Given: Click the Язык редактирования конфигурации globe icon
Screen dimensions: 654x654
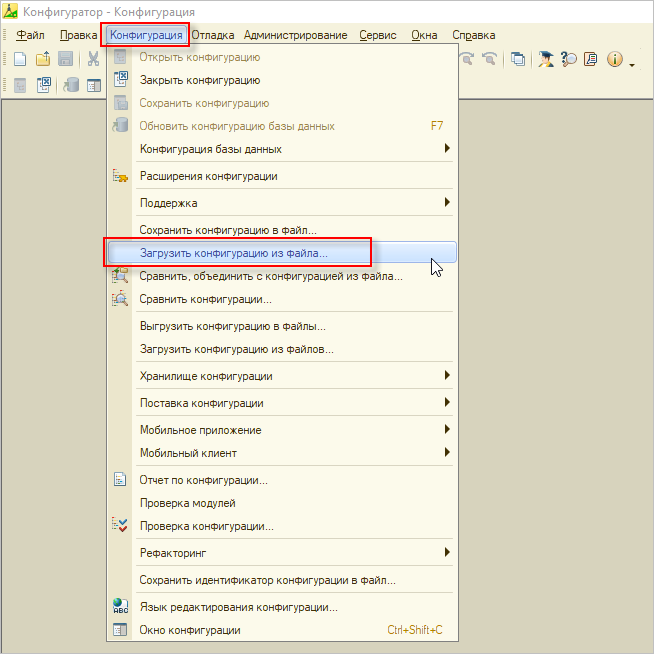Looking at the screenshot, I should tap(121, 607).
